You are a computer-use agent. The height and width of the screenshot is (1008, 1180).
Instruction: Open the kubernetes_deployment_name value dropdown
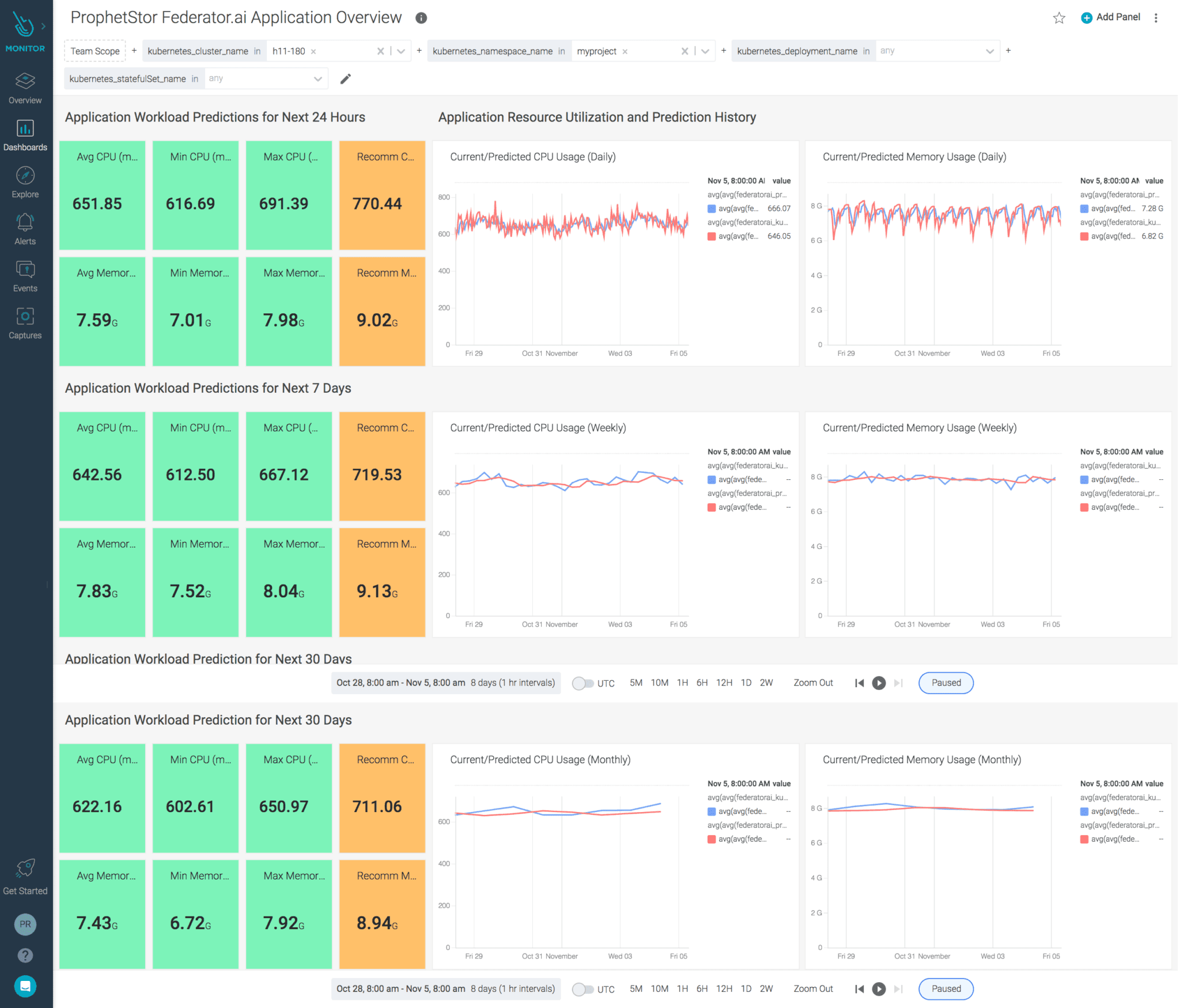(x=989, y=51)
